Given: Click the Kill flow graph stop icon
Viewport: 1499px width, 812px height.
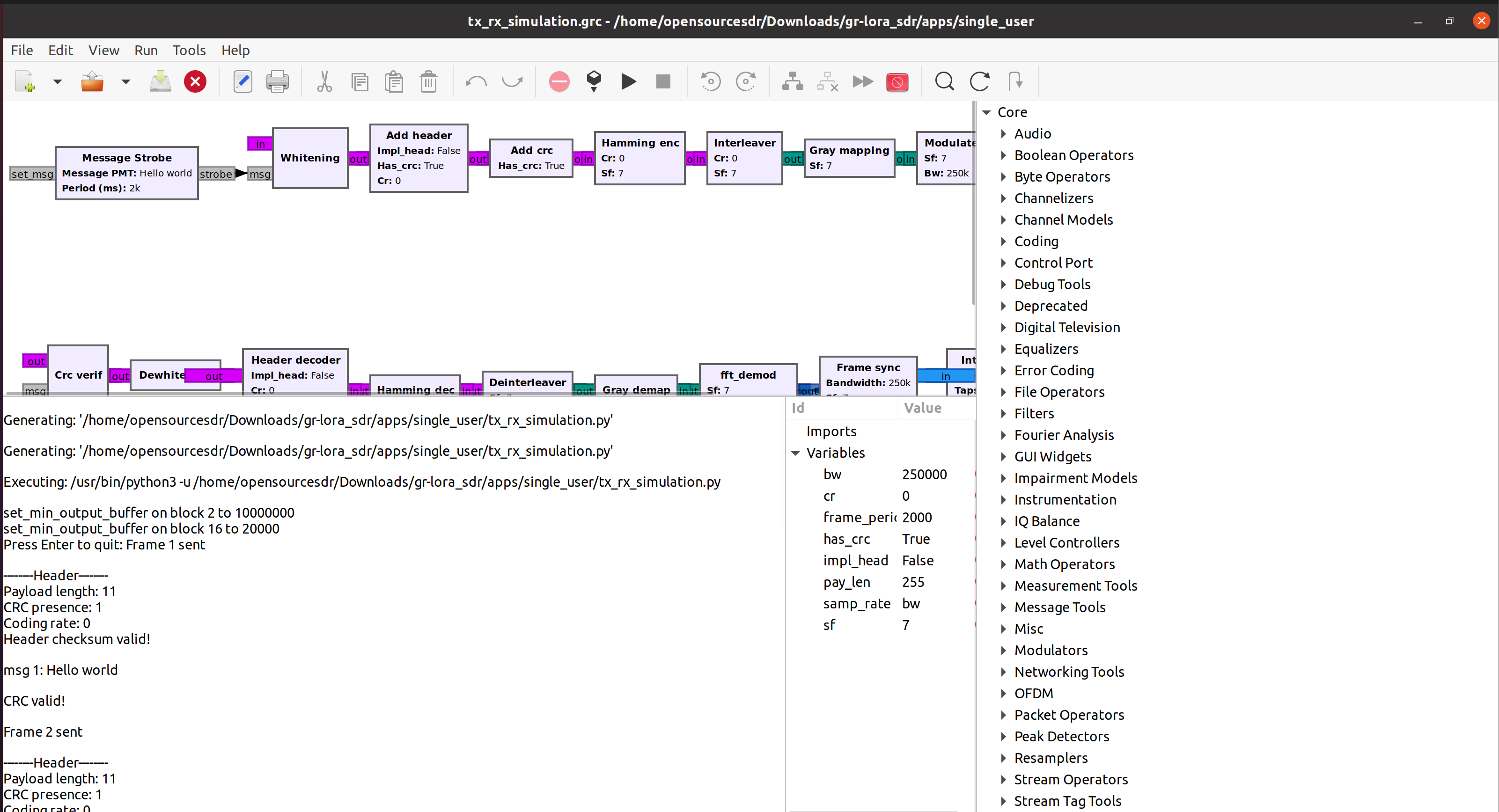Looking at the screenshot, I should pos(663,81).
